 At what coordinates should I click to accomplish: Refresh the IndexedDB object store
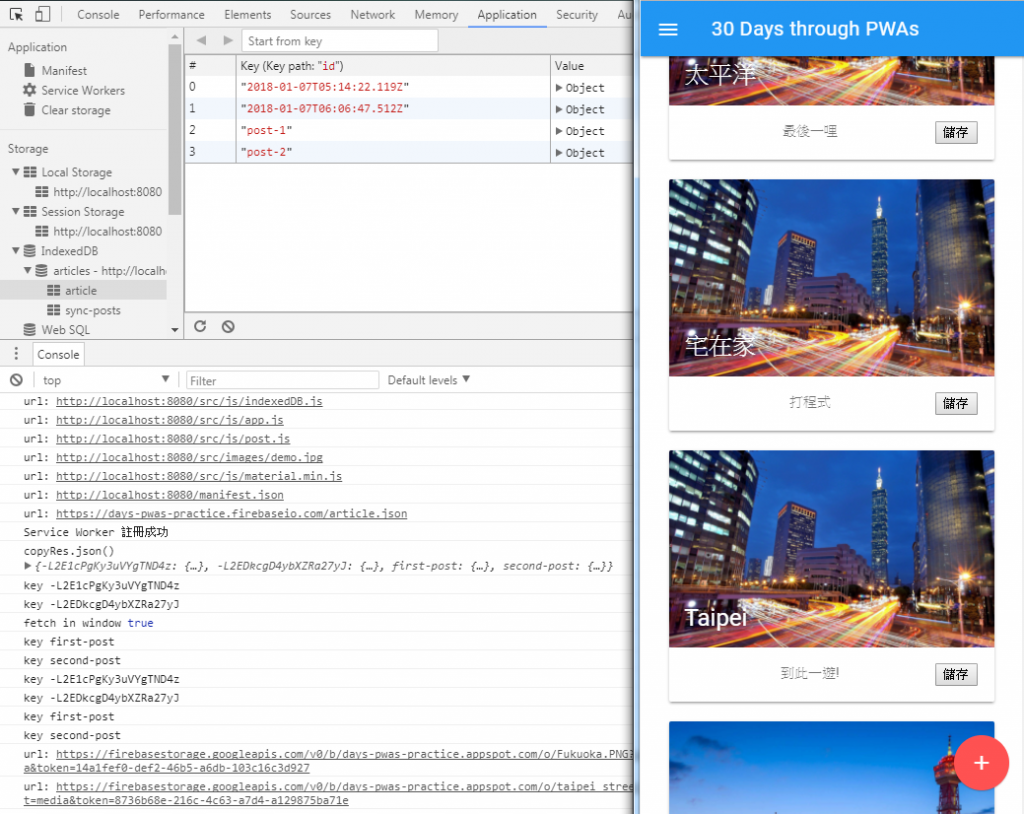pos(200,326)
